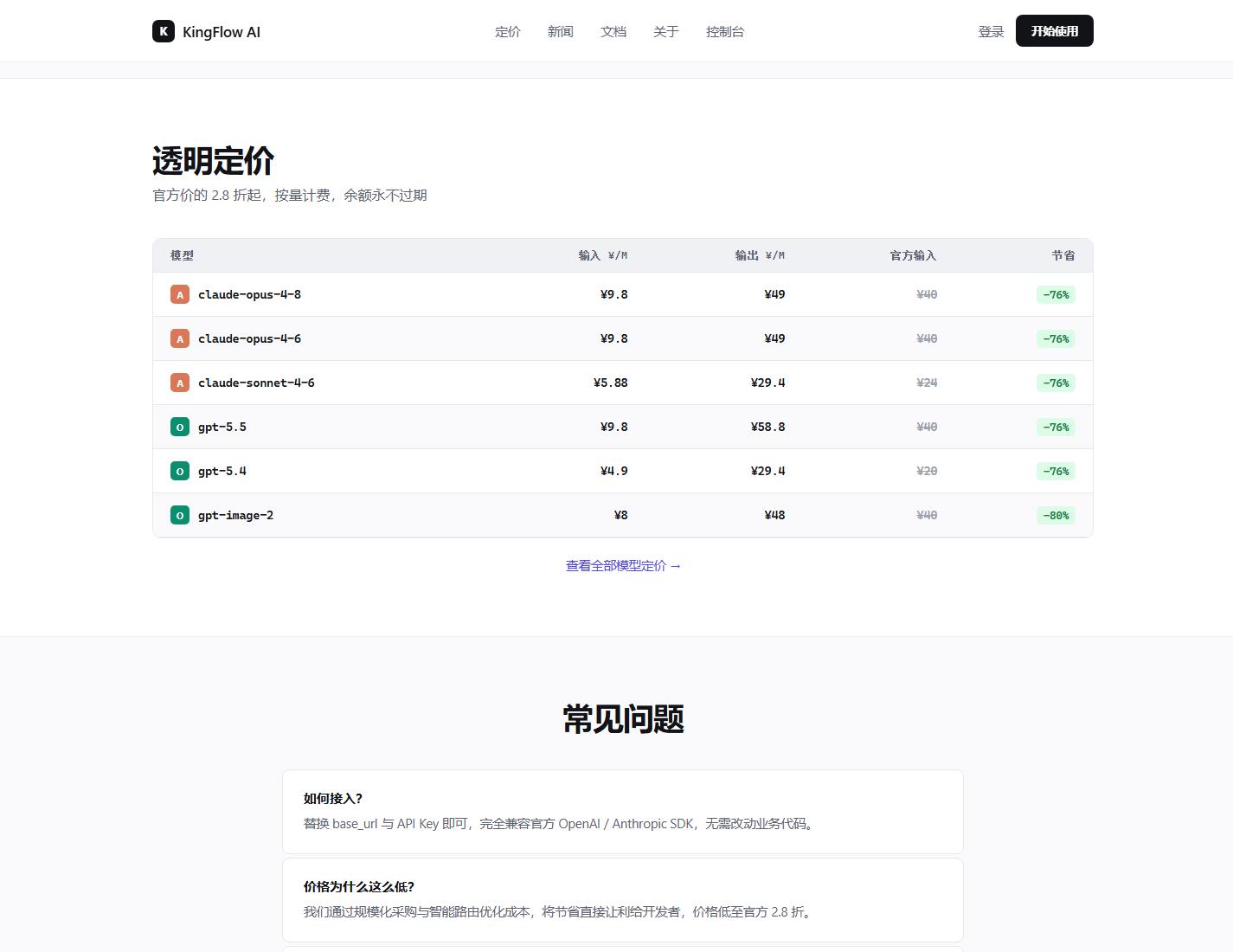Click the 官方输入 column header
Image resolution: width=1233 pixels, height=952 pixels.
[913, 255]
